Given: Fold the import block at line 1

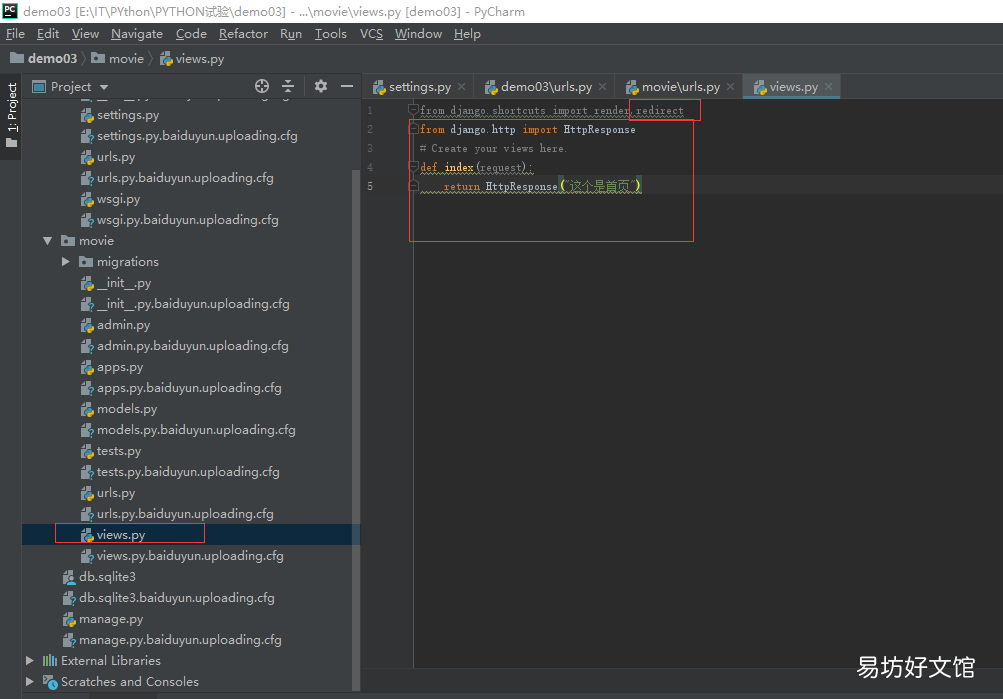Looking at the screenshot, I should [413, 110].
